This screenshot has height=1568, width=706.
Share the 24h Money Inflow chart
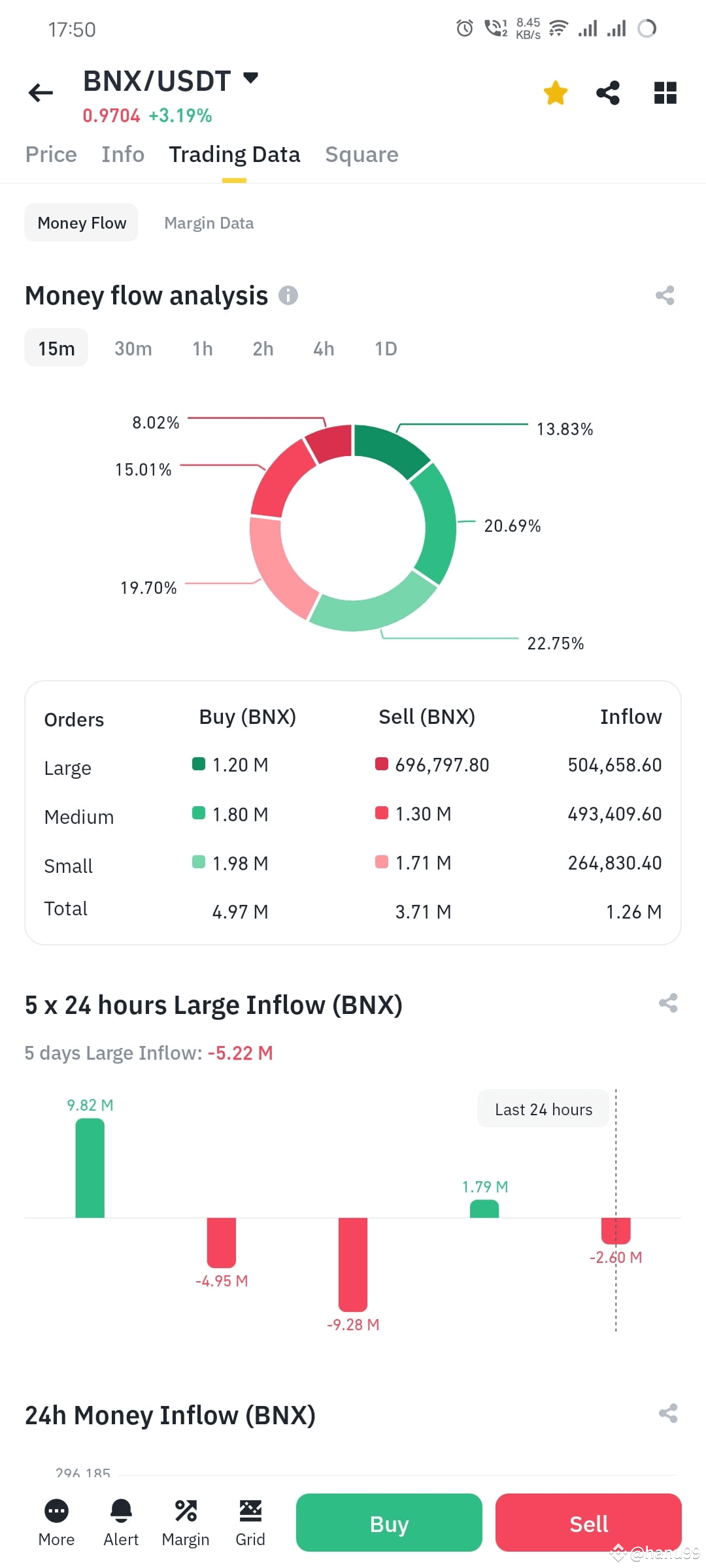pyautogui.click(x=668, y=1414)
